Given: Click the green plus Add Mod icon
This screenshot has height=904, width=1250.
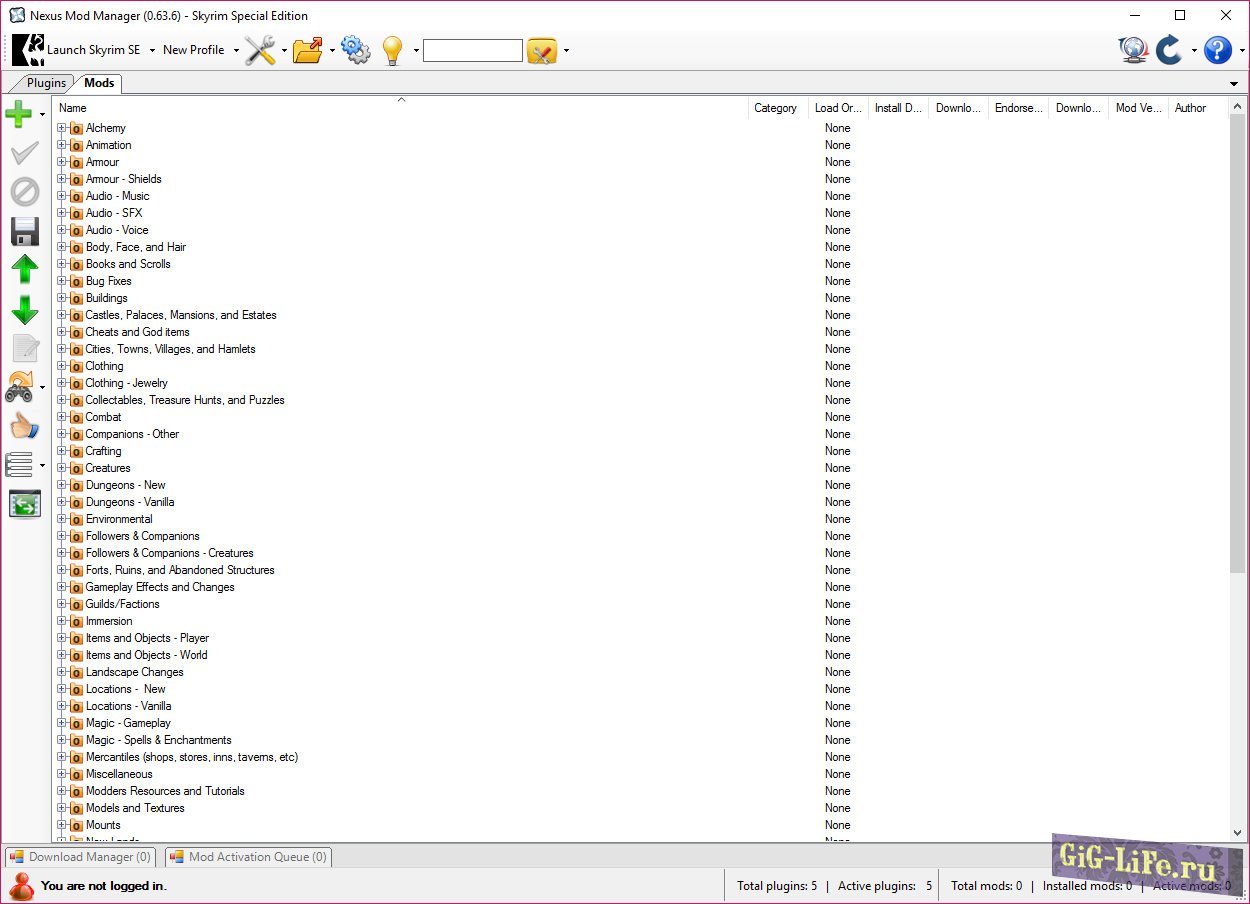Looking at the screenshot, I should point(19,114).
